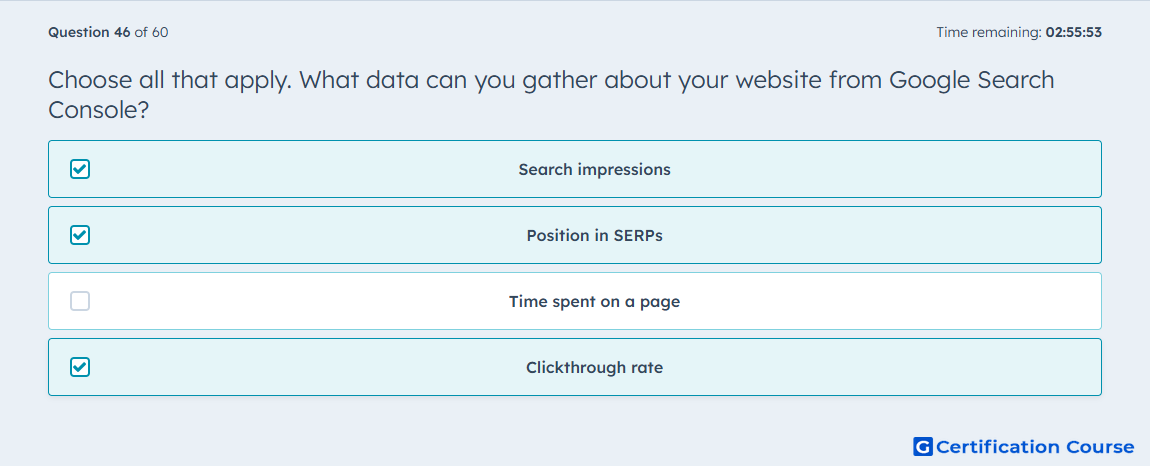This screenshot has width=1150, height=466.
Task: Select the Search impressions answer label
Action: 594,170
